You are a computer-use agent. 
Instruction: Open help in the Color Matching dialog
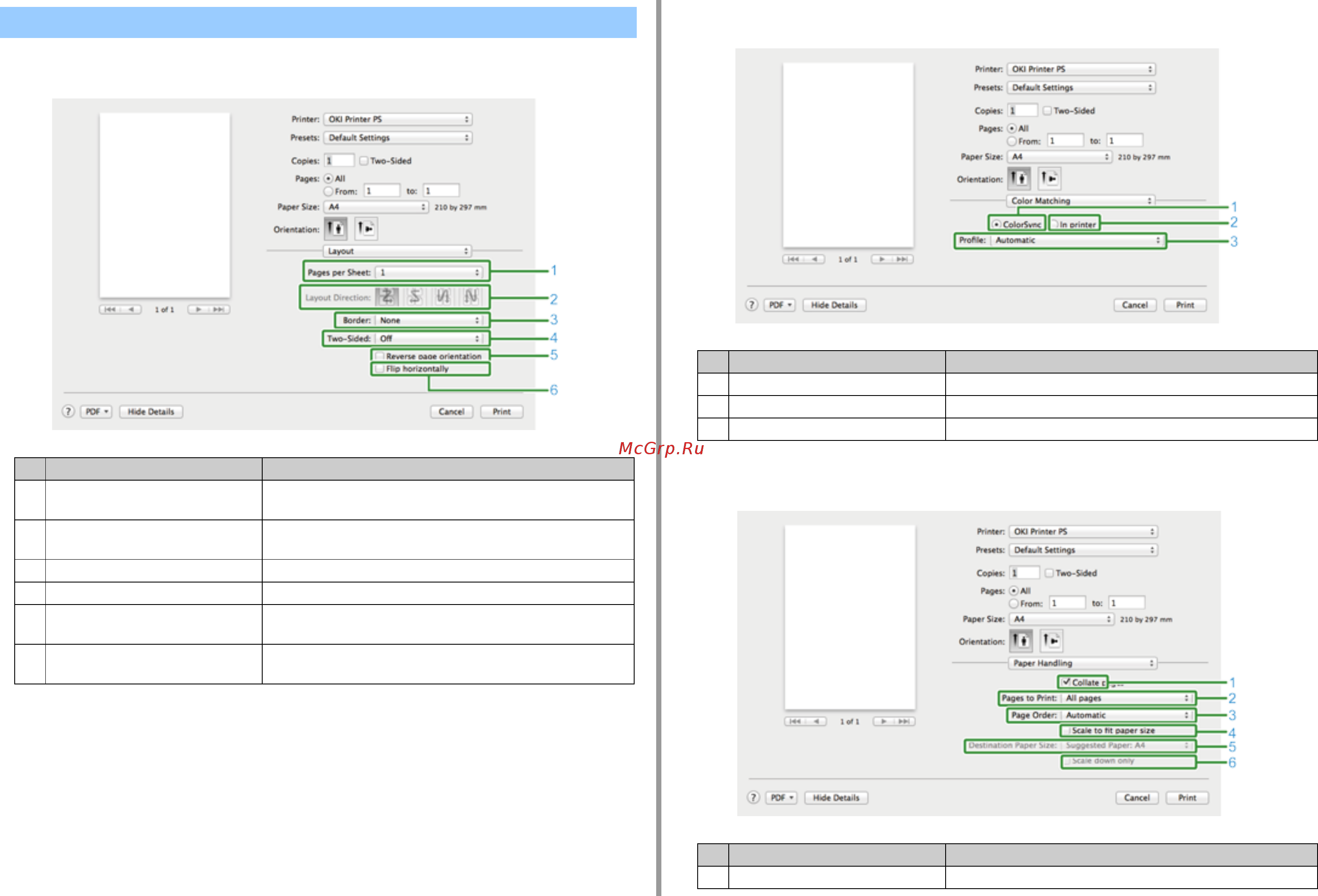[x=751, y=305]
